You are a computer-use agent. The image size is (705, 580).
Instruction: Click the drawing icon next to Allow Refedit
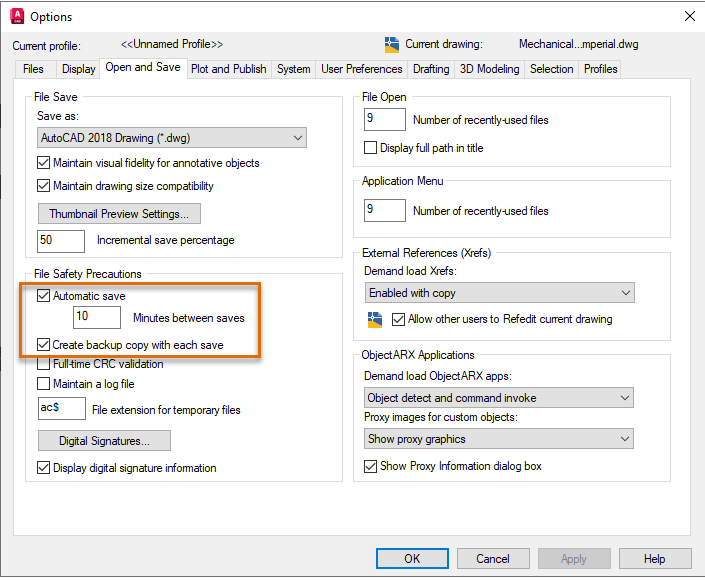[x=375, y=320]
